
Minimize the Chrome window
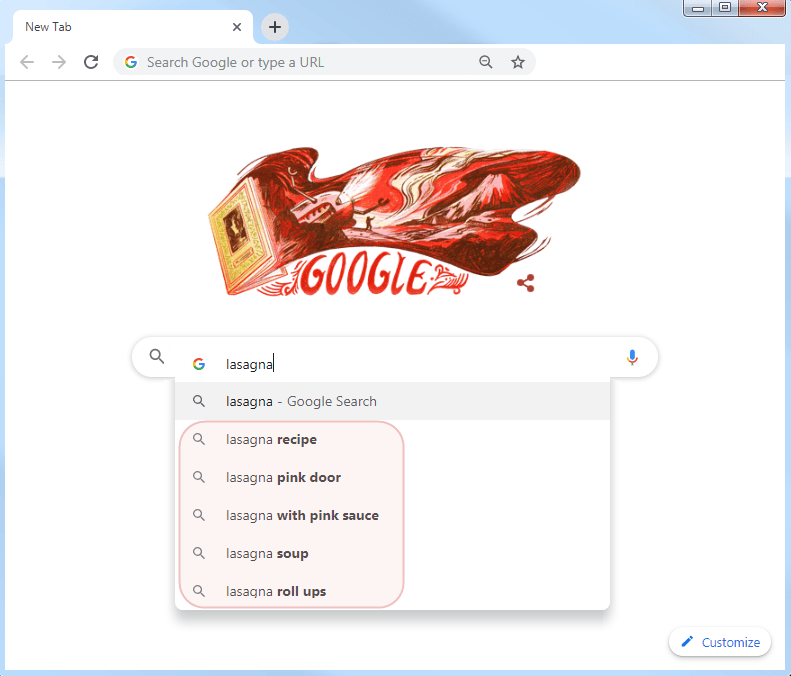[698, 8]
